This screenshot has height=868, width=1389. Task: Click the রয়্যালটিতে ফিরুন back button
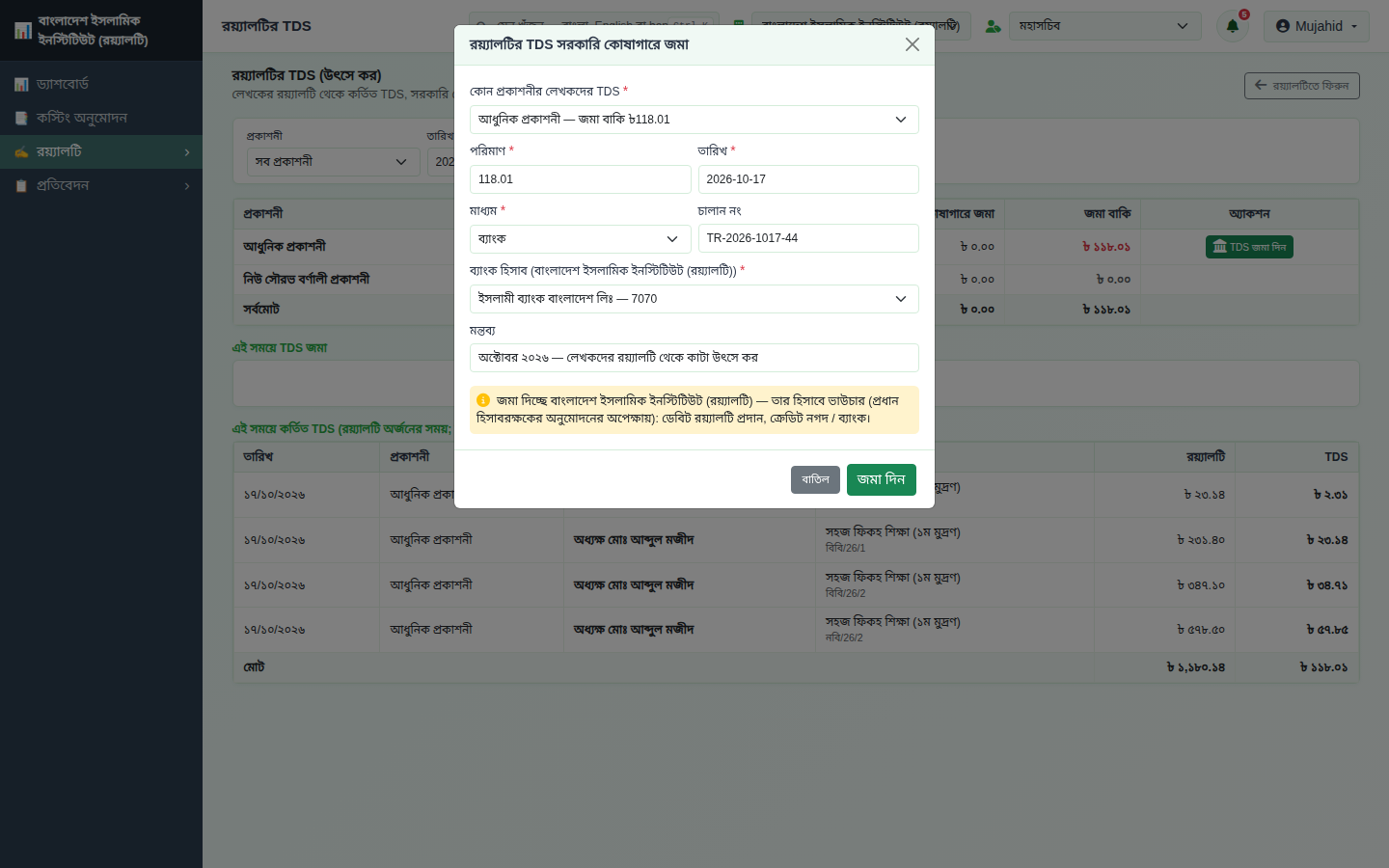1302,86
